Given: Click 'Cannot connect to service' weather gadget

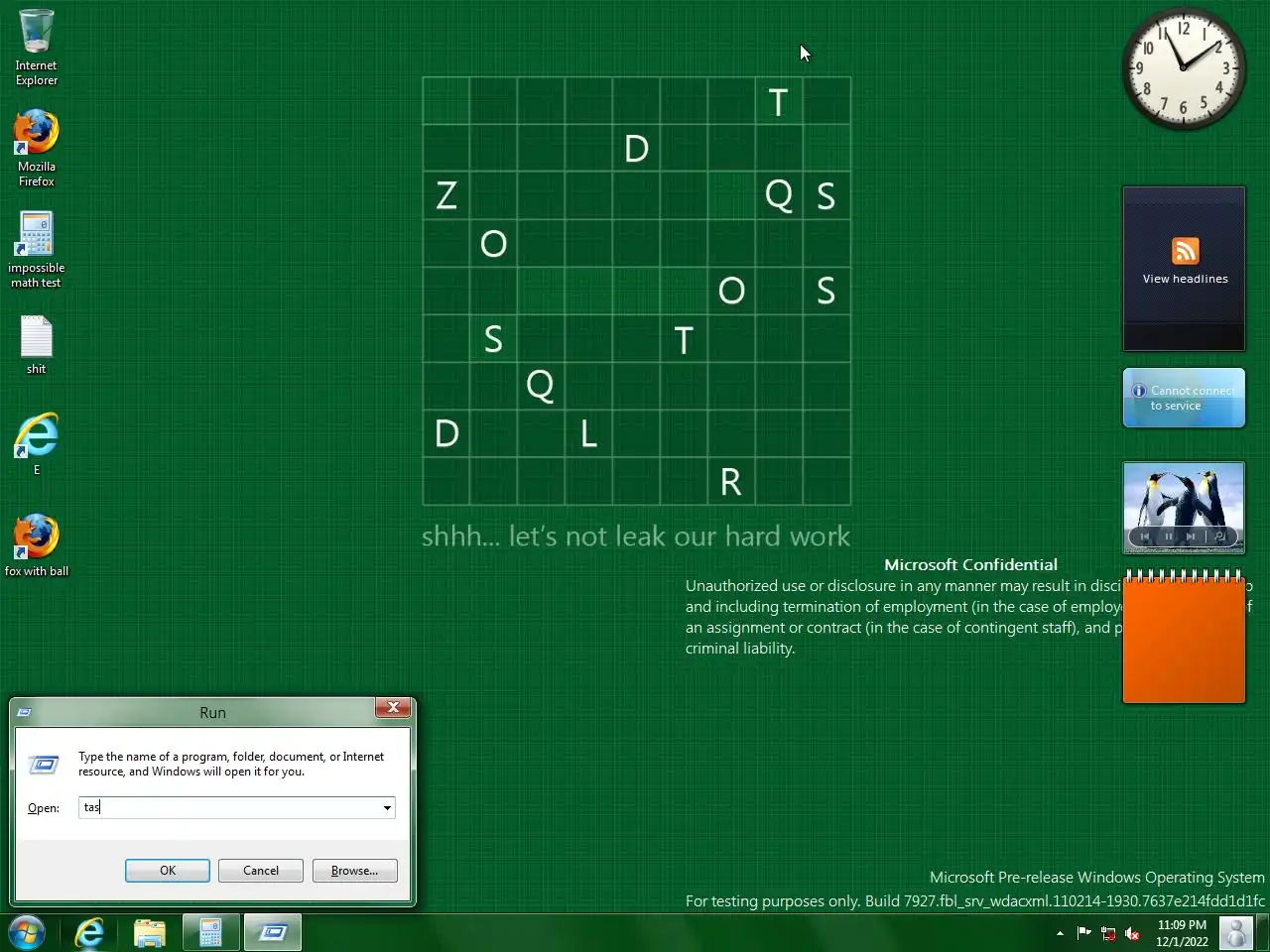Looking at the screenshot, I should pos(1184,398).
